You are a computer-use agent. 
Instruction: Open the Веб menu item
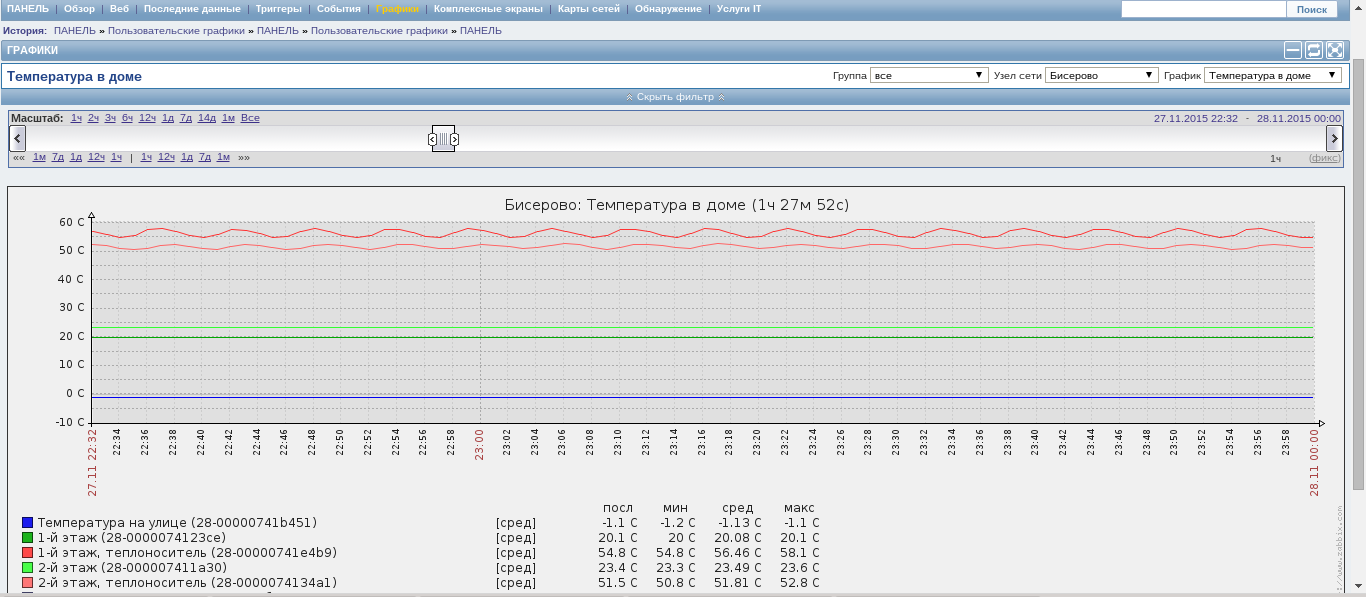pyautogui.click(x=119, y=9)
